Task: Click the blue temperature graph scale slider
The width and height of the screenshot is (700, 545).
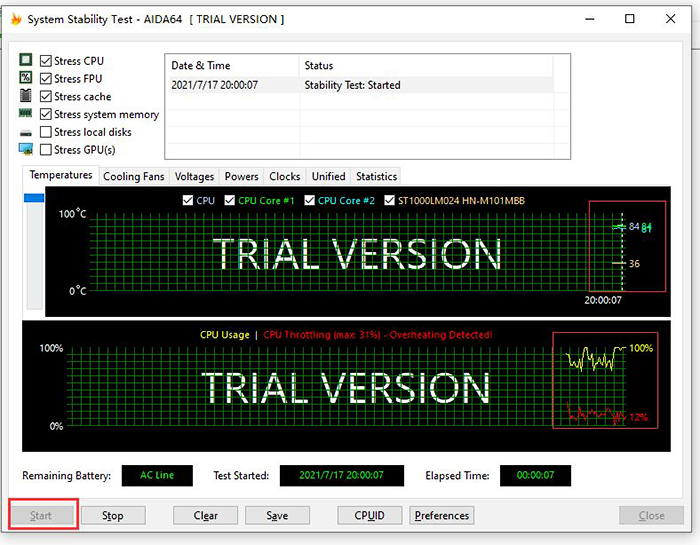Action: coord(35,199)
